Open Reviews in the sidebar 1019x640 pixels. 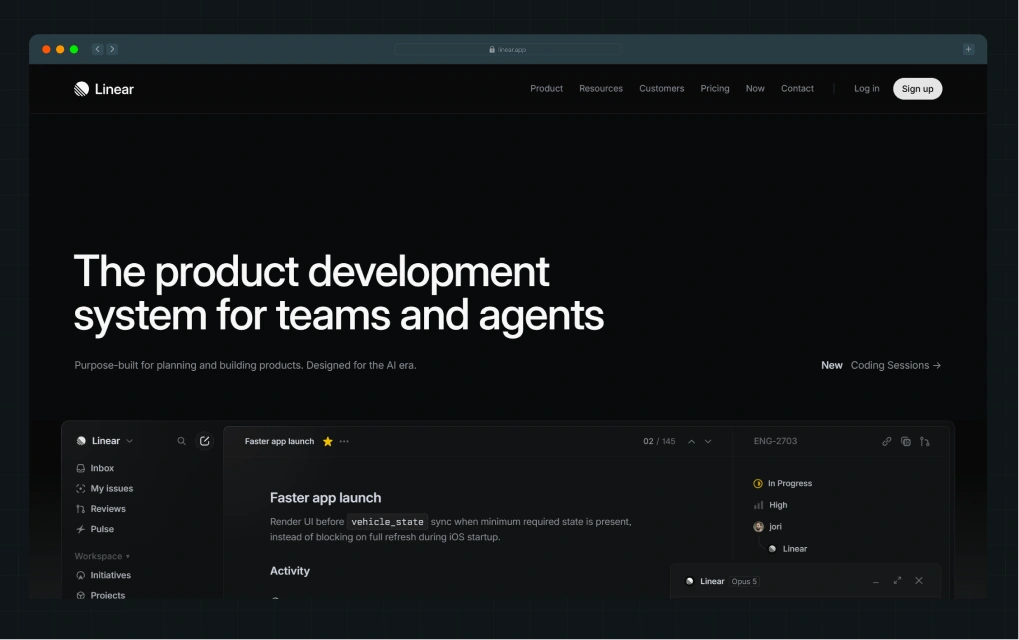click(x=101, y=509)
